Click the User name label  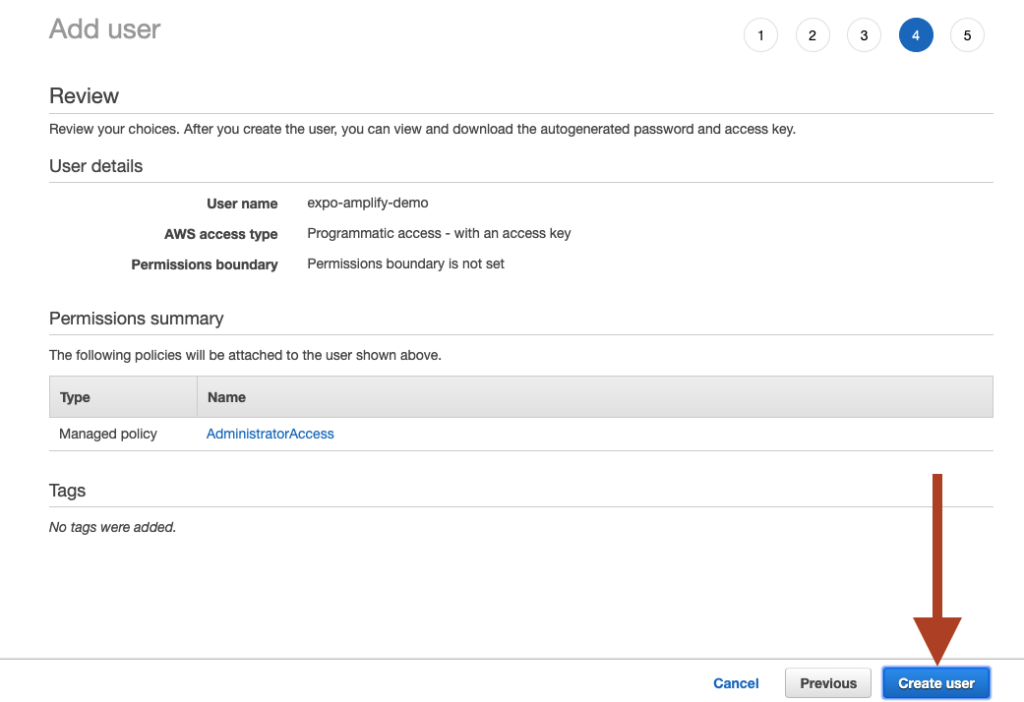tap(242, 204)
